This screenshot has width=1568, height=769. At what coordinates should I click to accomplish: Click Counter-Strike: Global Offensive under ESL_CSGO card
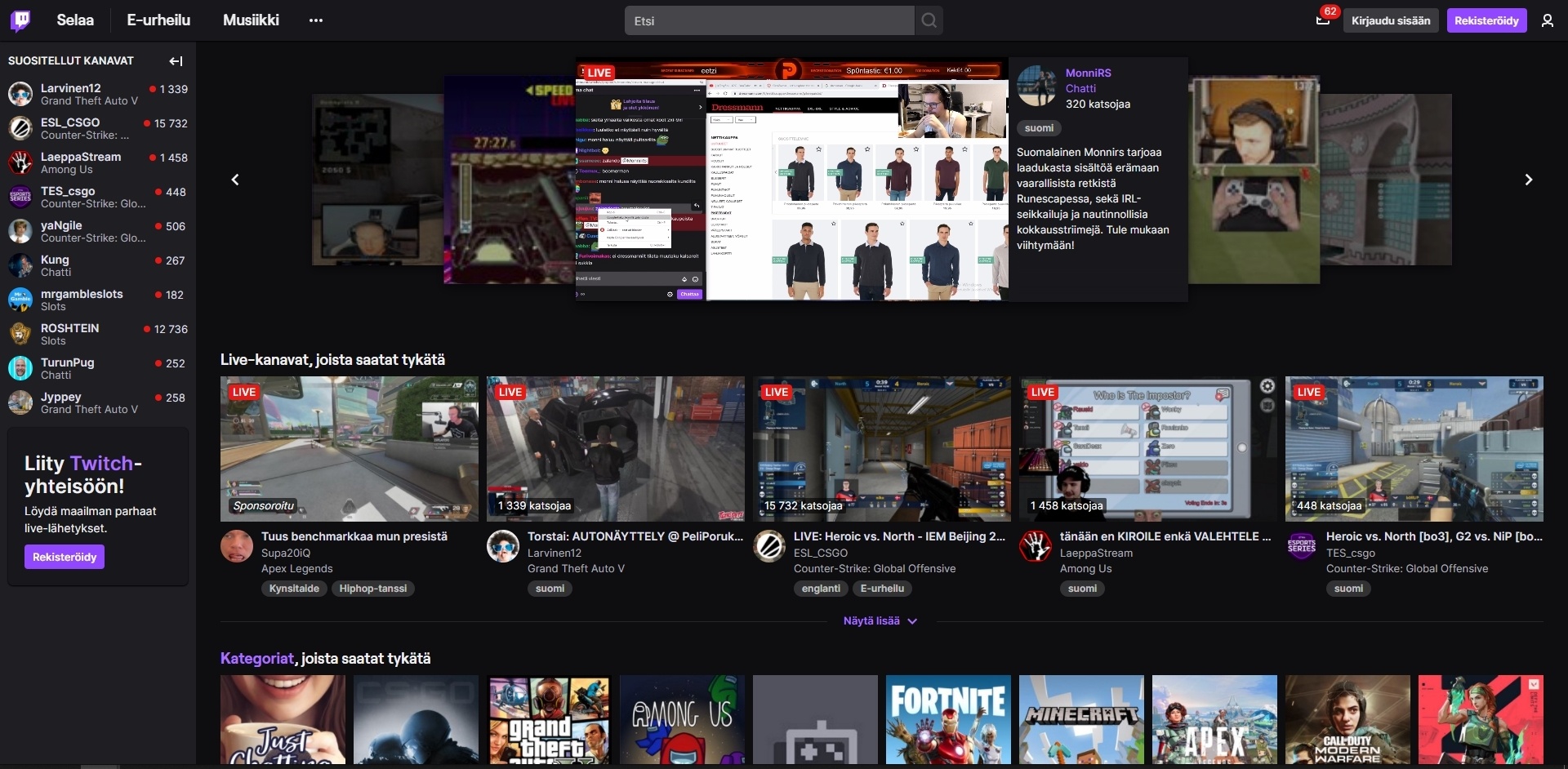coord(875,568)
